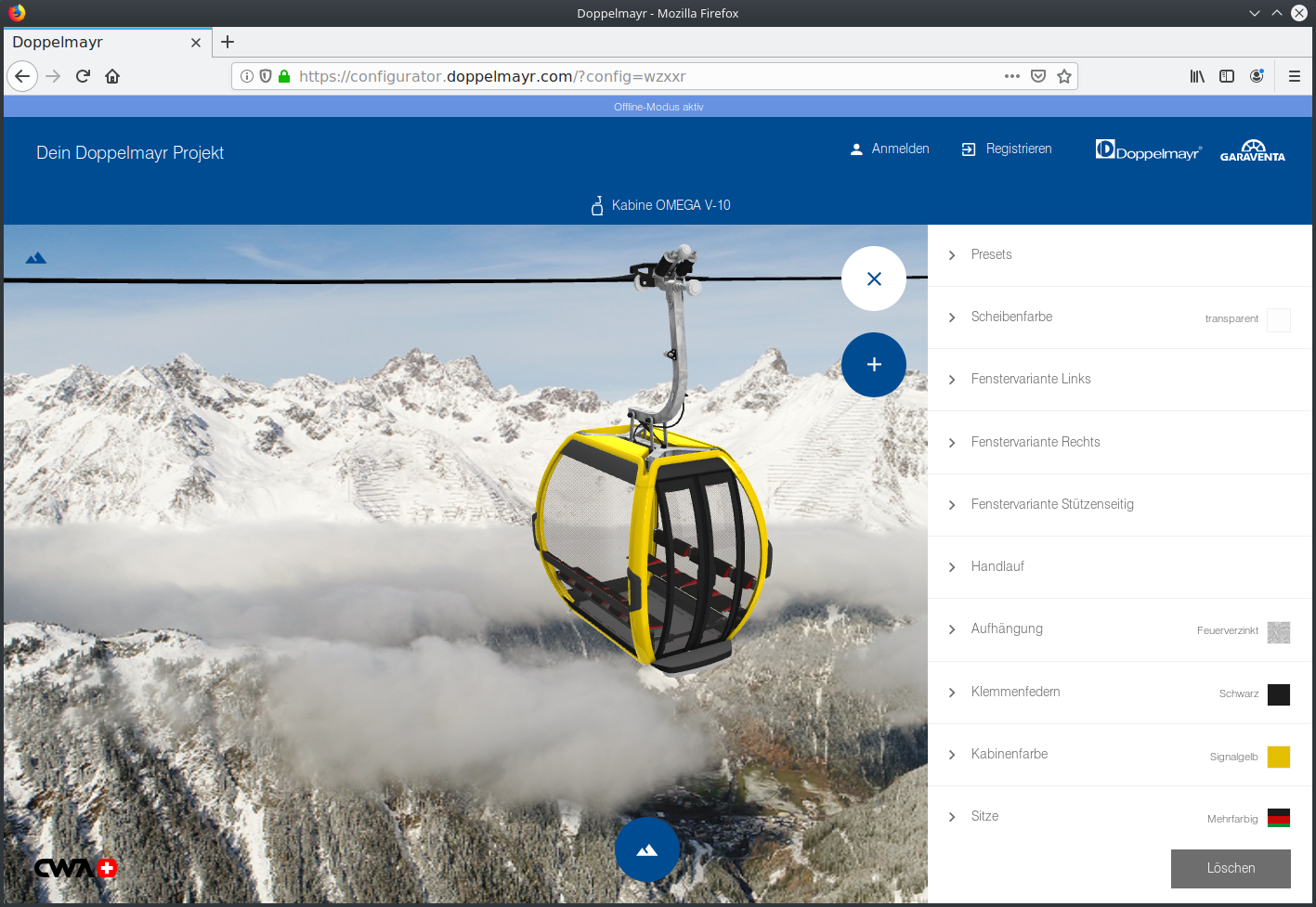Go to the browser home page
The height and width of the screenshot is (907, 1316).
[112, 76]
